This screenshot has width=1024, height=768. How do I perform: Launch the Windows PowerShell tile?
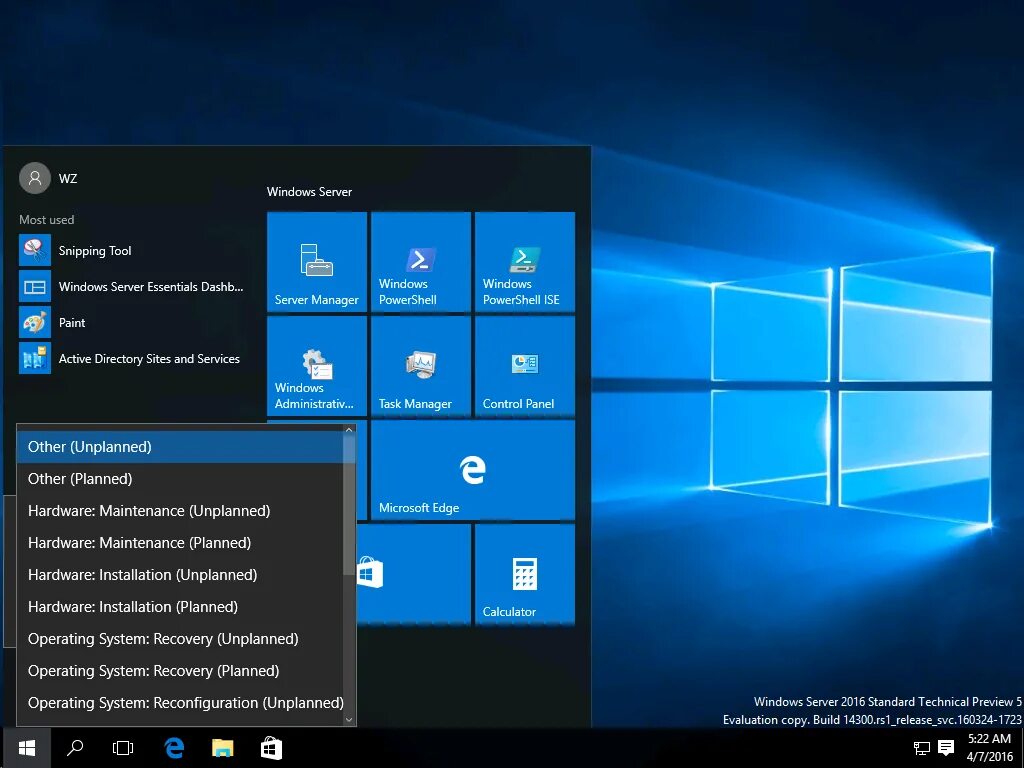pyautogui.click(x=421, y=261)
